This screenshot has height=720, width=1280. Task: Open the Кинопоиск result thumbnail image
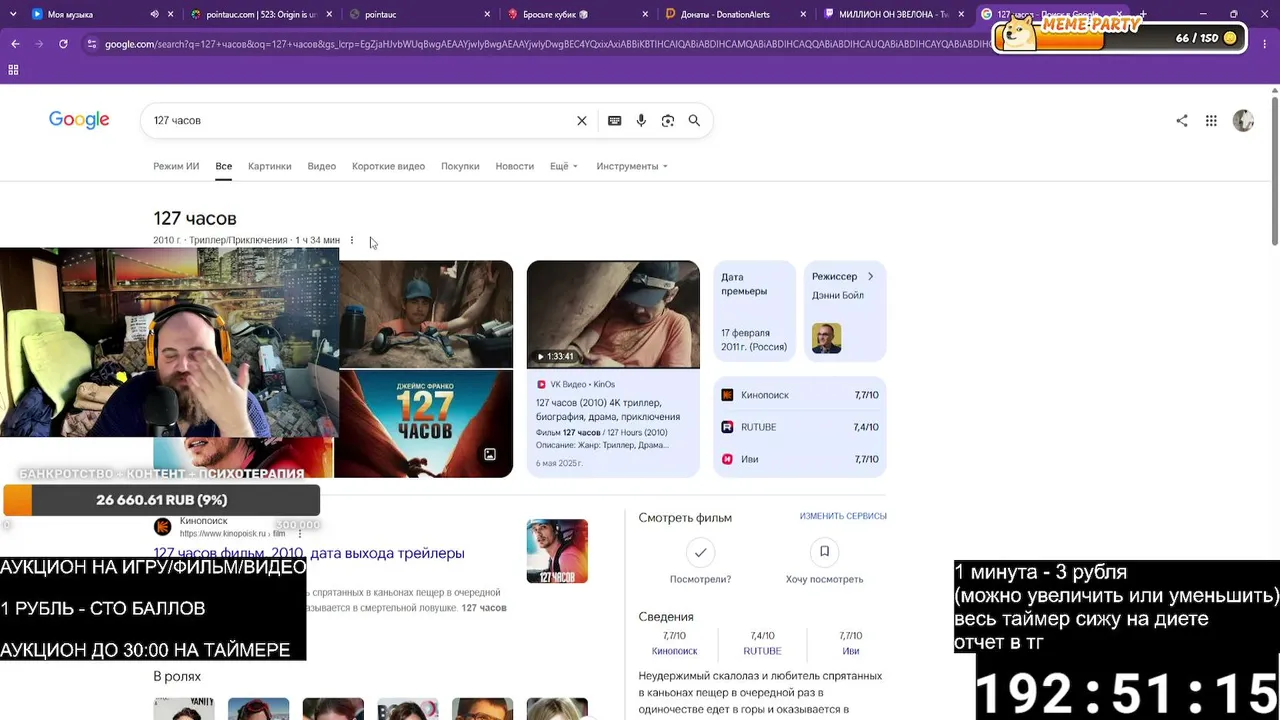(557, 551)
